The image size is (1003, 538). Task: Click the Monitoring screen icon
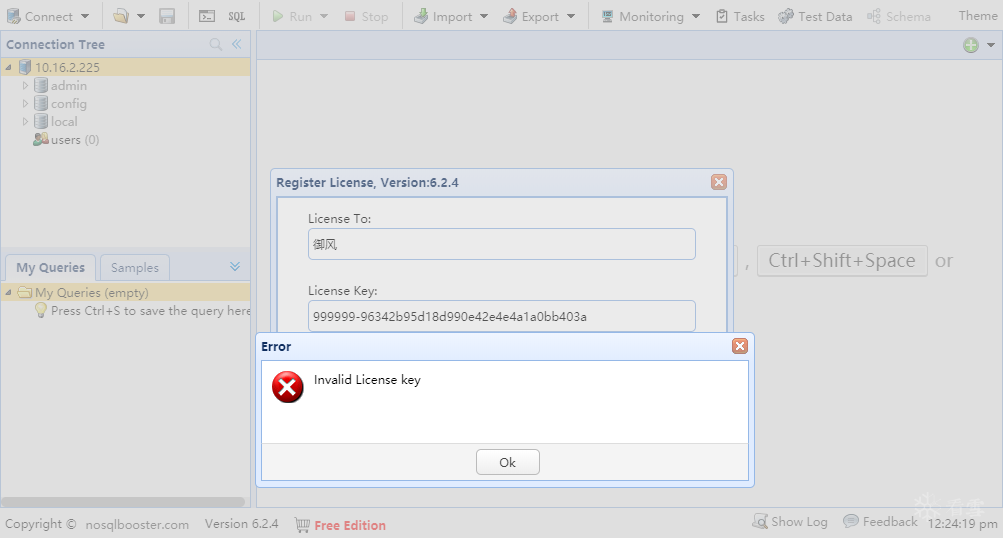tap(608, 17)
